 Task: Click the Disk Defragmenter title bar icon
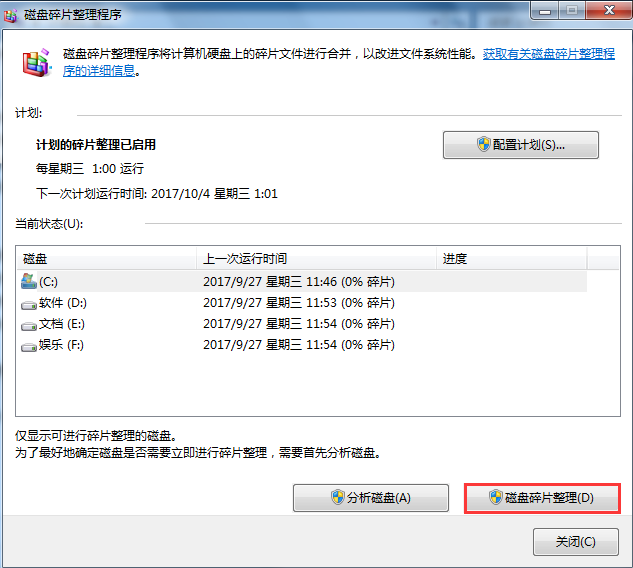tap(13, 13)
